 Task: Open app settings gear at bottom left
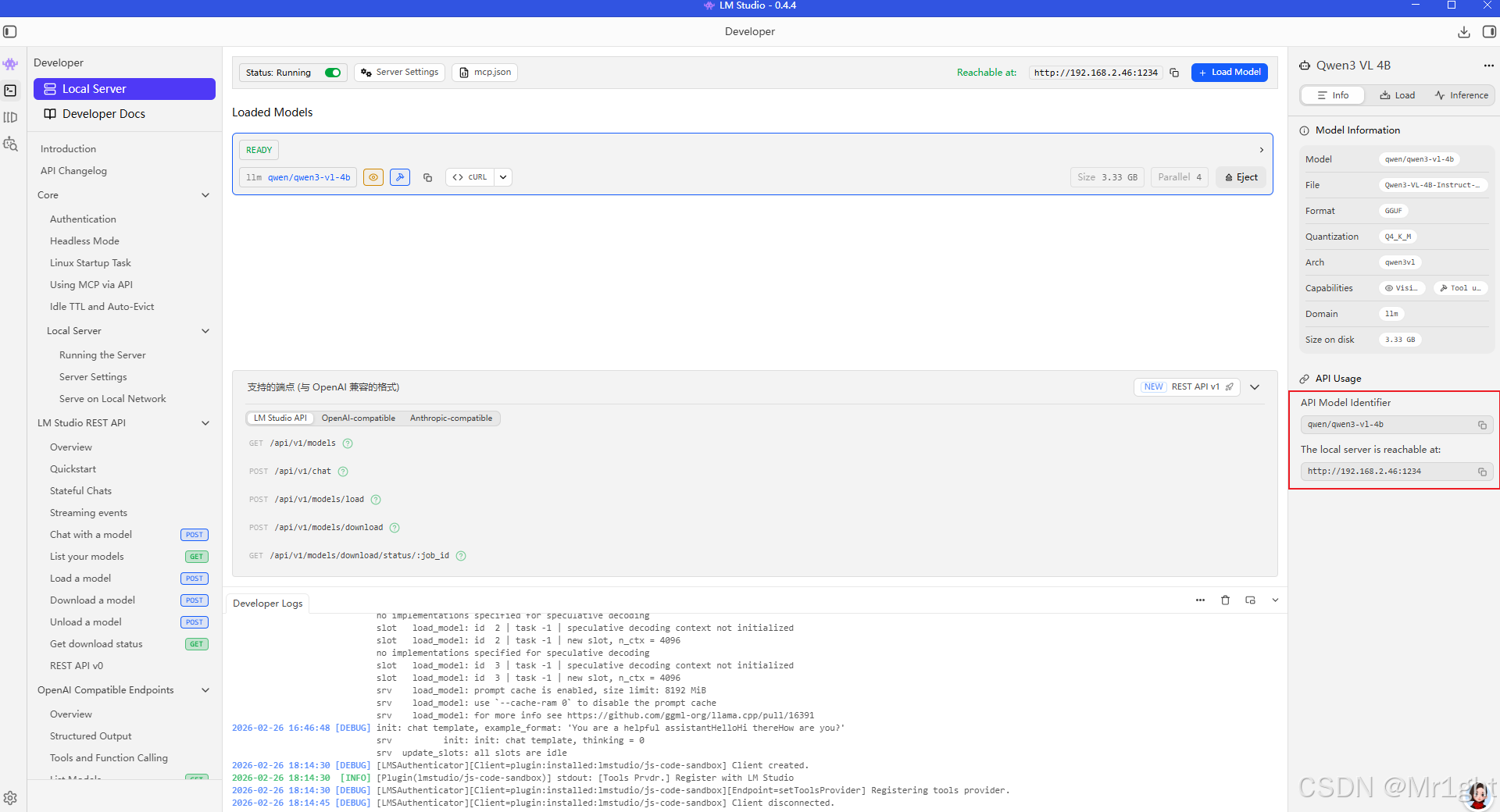[10, 798]
